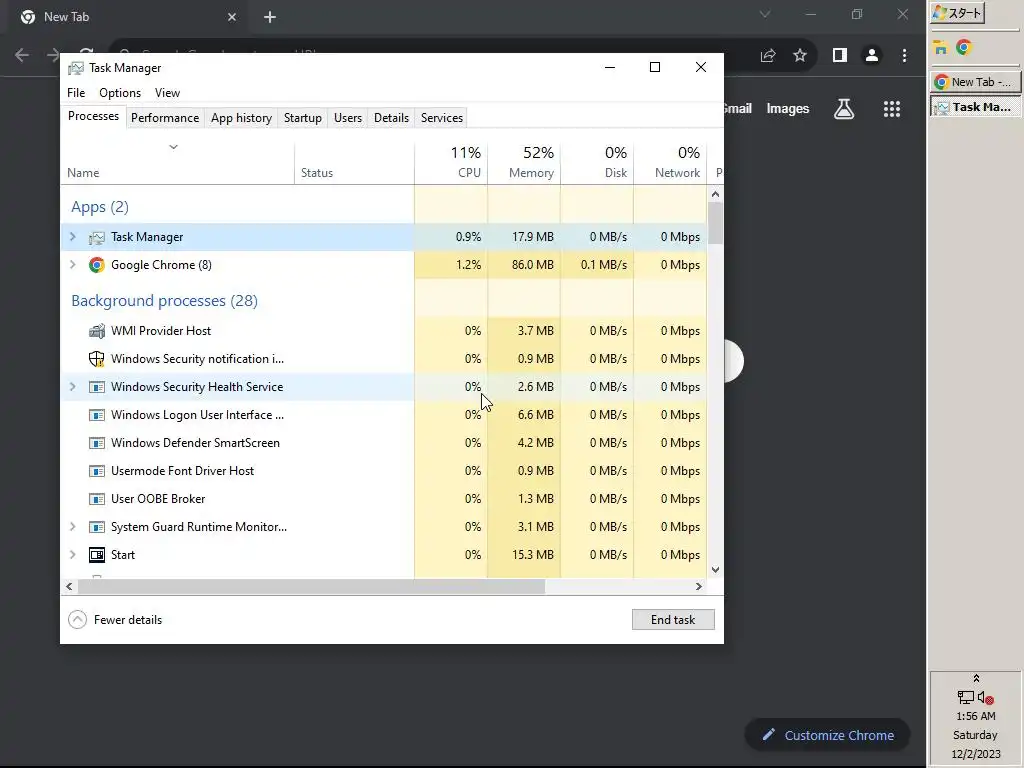
Task: Click the horizontal scrollbar right arrow
Action: coord(699,586)
